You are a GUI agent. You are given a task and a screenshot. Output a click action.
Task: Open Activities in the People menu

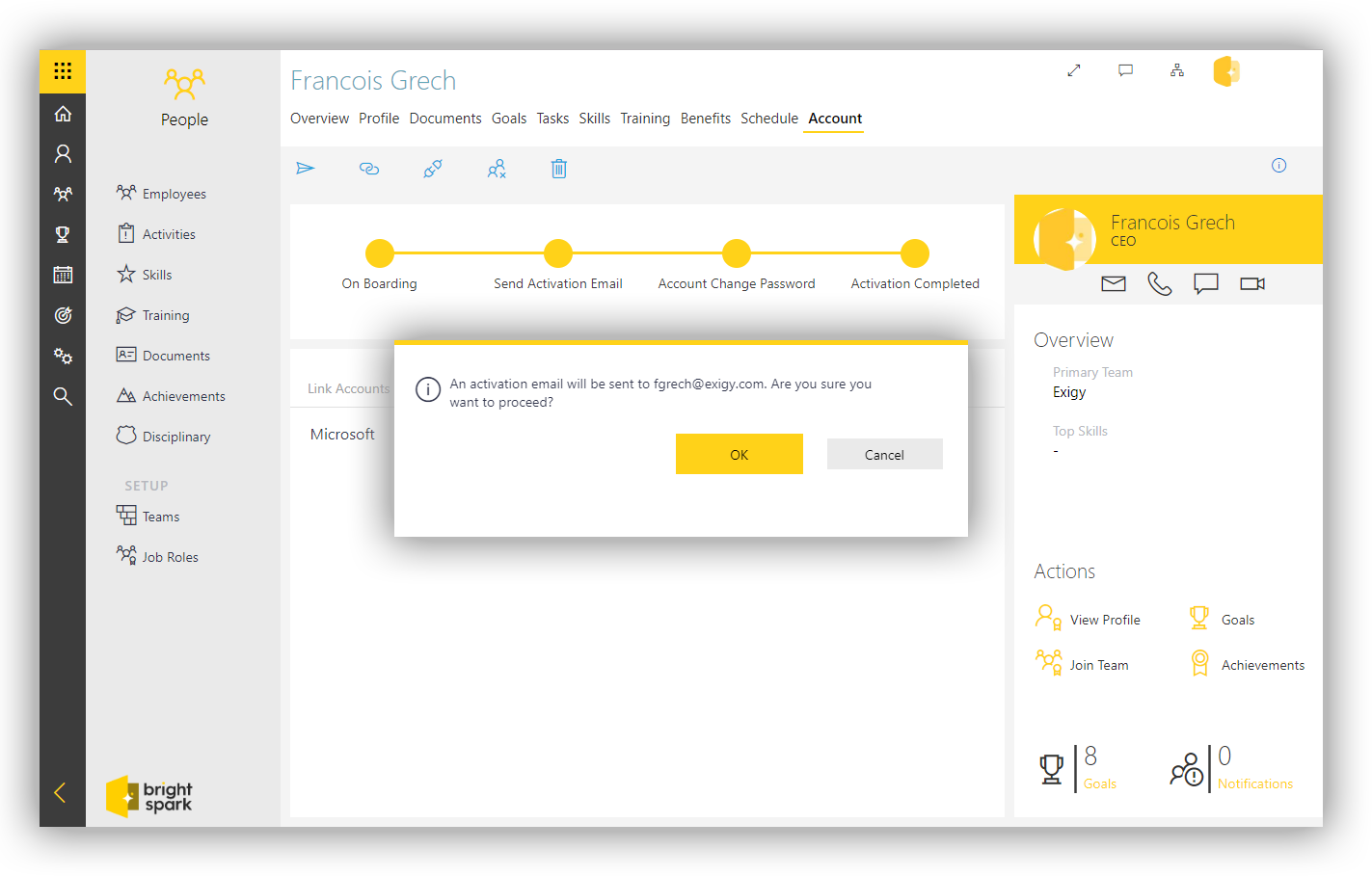pos(156,234)
